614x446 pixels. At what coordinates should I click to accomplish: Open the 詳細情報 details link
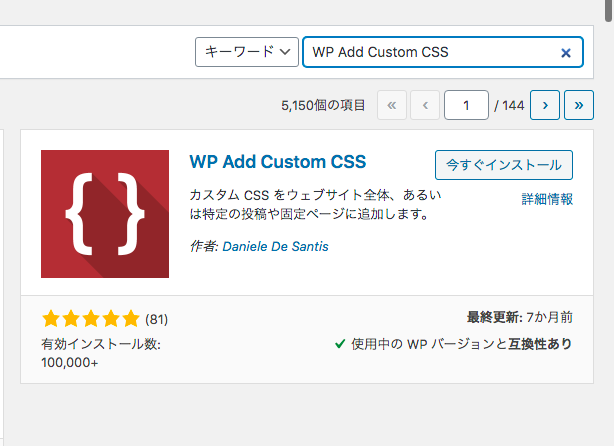(x=547, y=199)
